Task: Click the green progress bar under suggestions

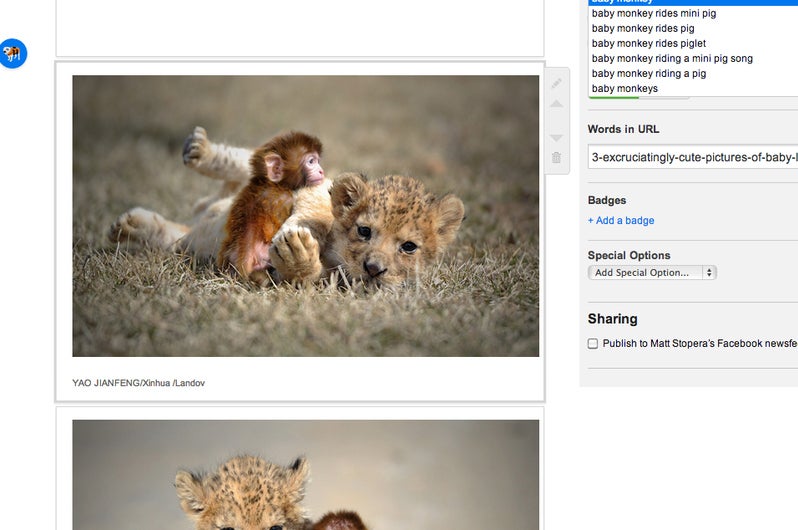Action: pos(638,97)
